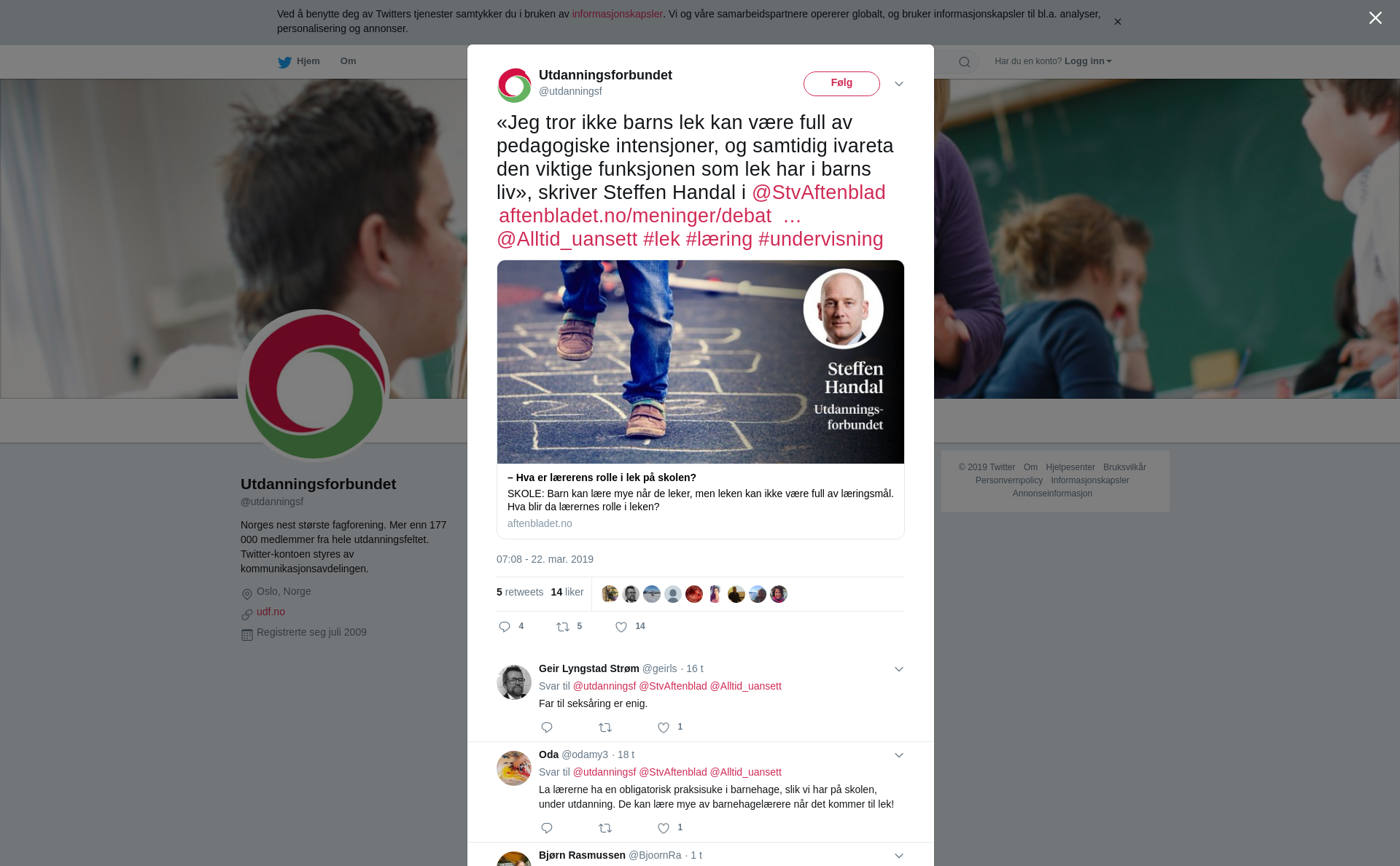Screen dimensions: 1400x866
Task: Click the Twitter bird Hjem icon
Action: click(284, 62)
